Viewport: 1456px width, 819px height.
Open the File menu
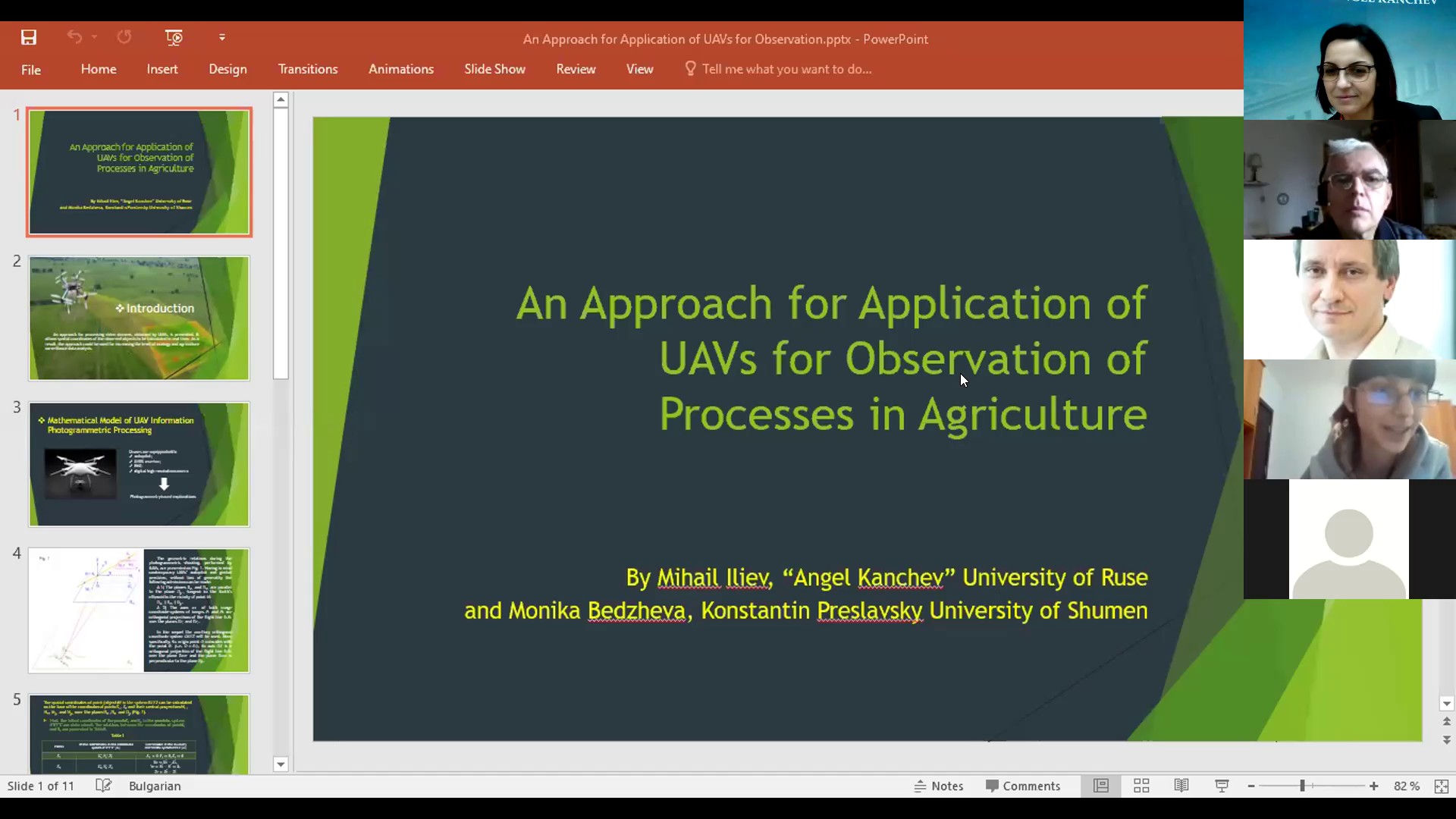[31, 70]
